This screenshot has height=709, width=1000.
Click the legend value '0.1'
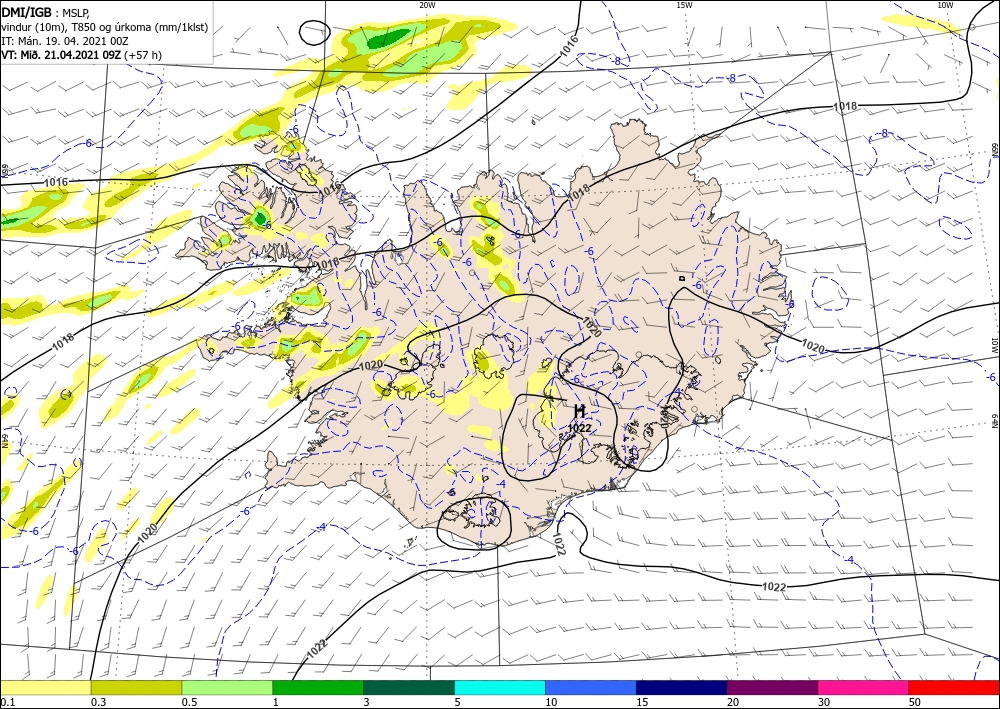pos(6,702)
